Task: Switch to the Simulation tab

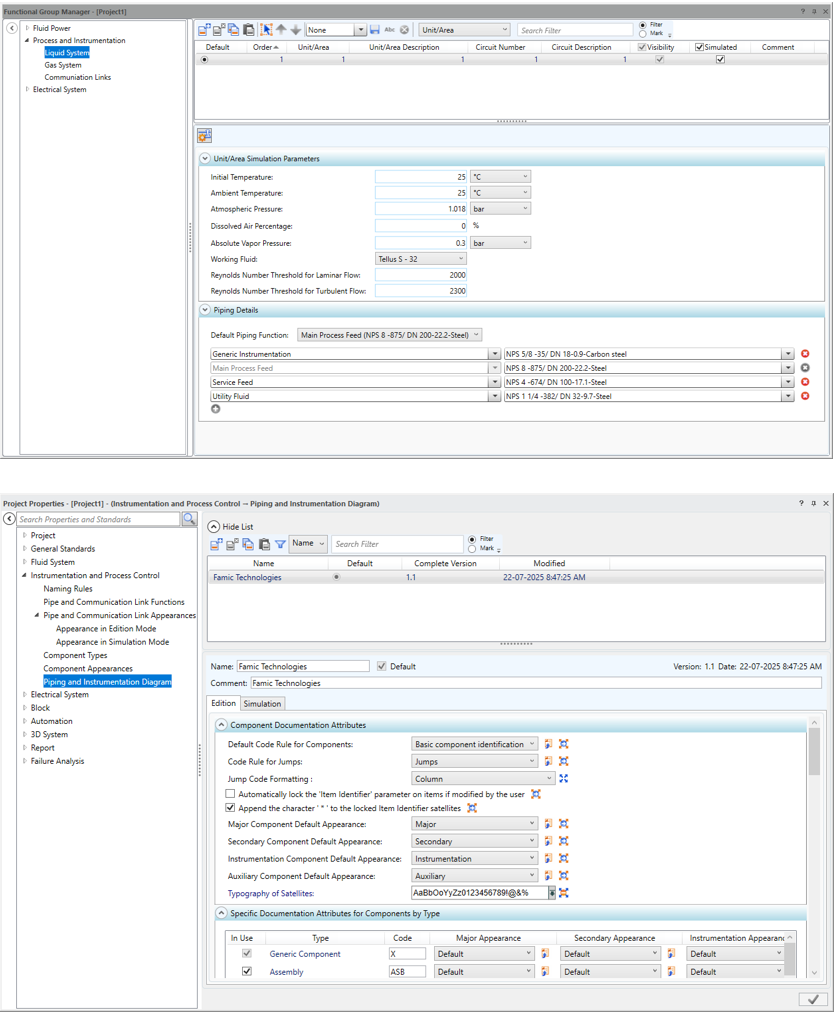Action: click(x=262, y=703)
